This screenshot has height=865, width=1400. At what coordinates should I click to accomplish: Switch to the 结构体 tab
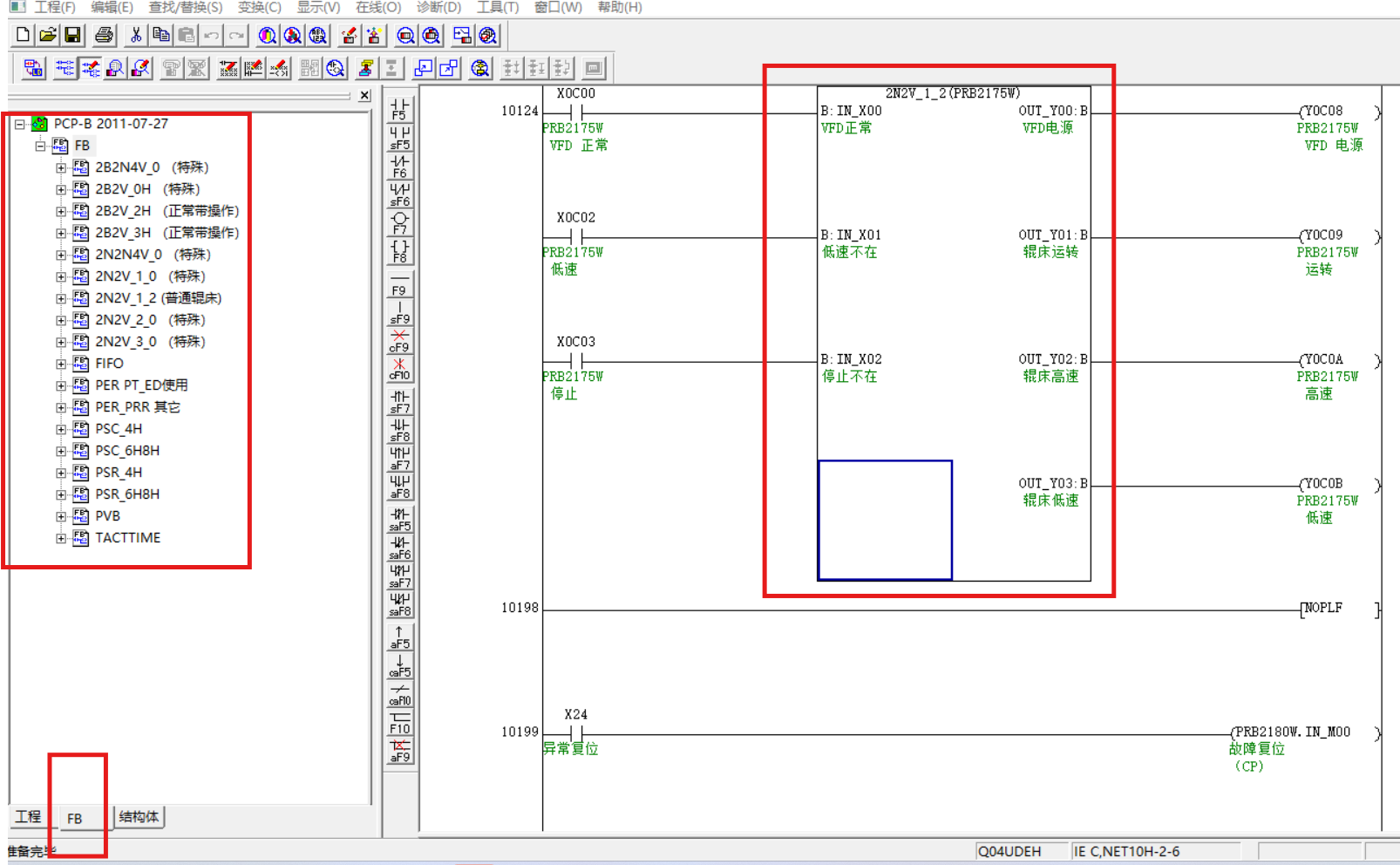(x=139, y=817)
